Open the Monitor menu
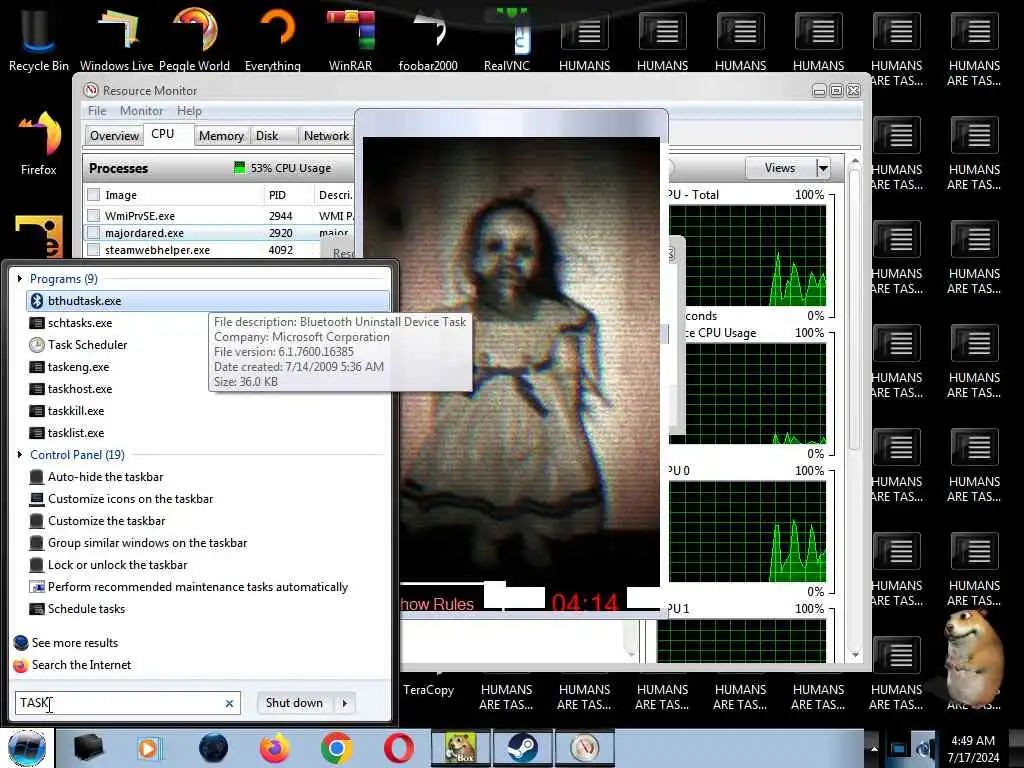1024x768 pixels. (141, 111)
